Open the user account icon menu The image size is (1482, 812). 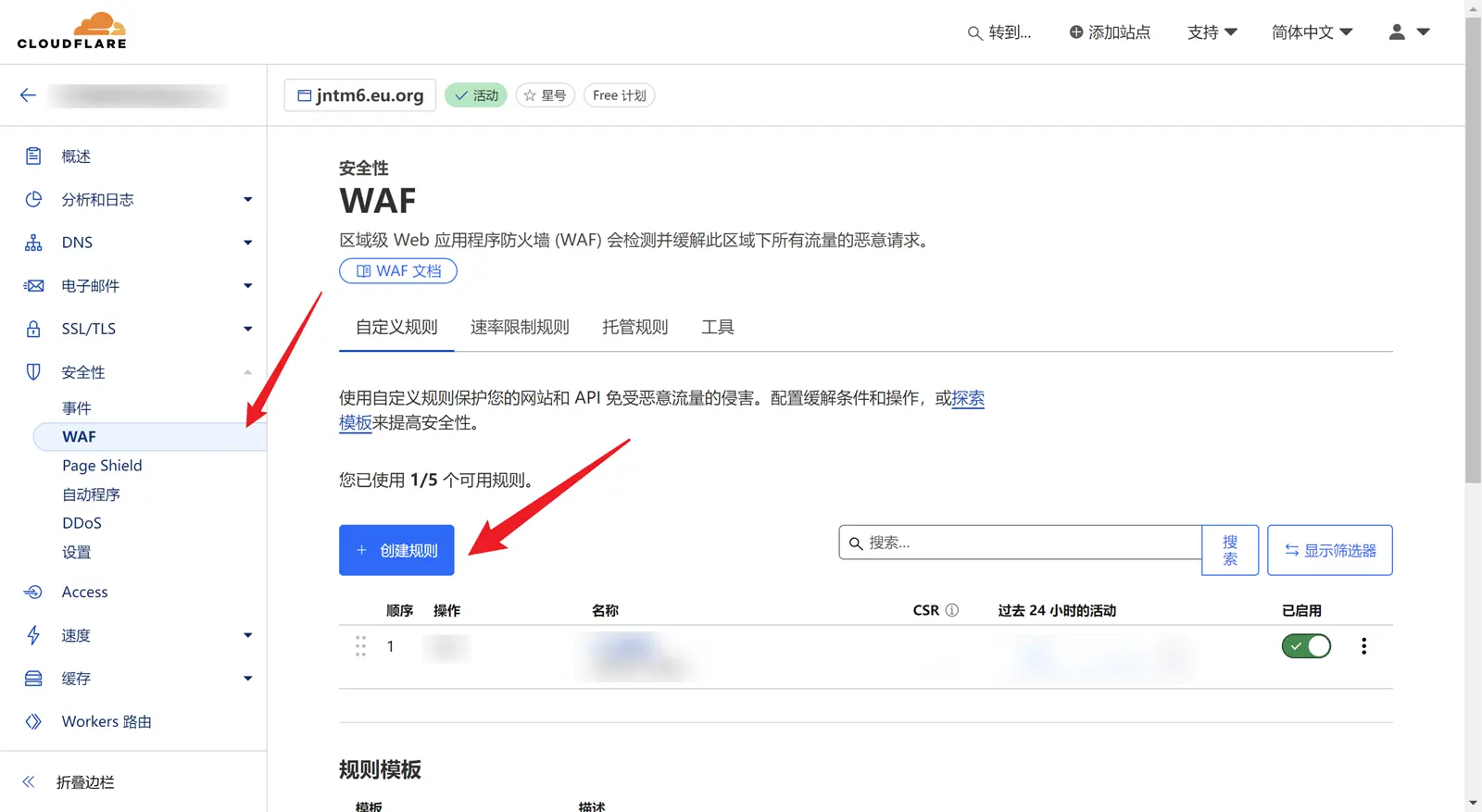(1409, 32)
